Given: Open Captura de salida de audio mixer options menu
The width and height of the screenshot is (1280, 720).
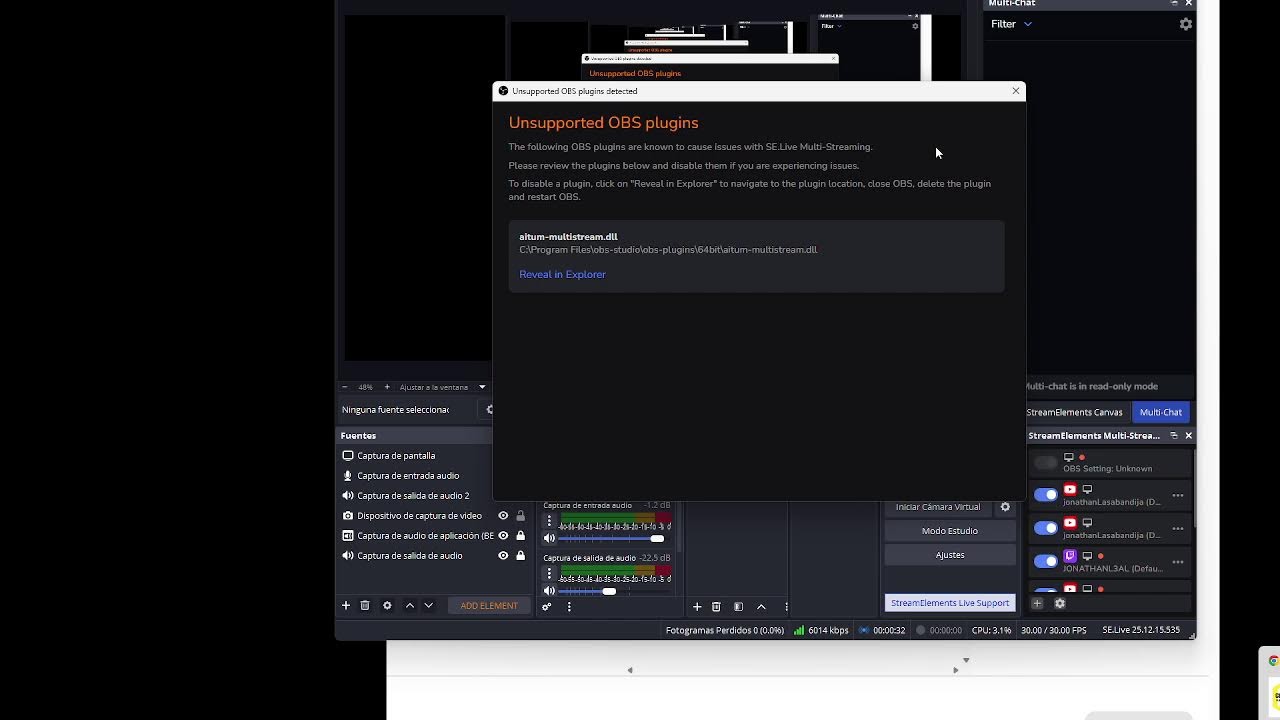Looking at the screenshot, I should (549, 573).
